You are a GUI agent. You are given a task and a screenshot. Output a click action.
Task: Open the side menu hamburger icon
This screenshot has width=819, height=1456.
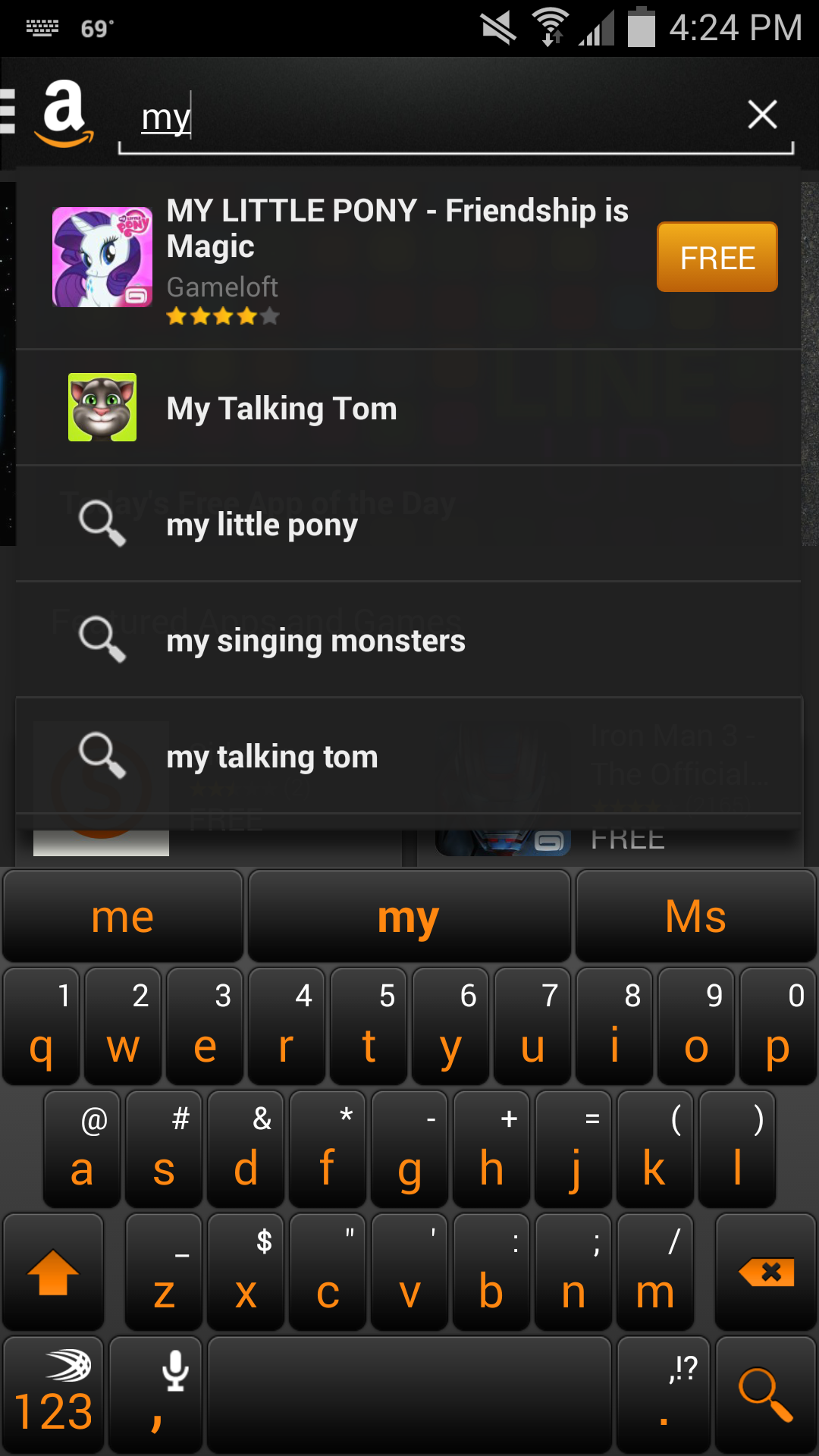(x=8, y=111)
